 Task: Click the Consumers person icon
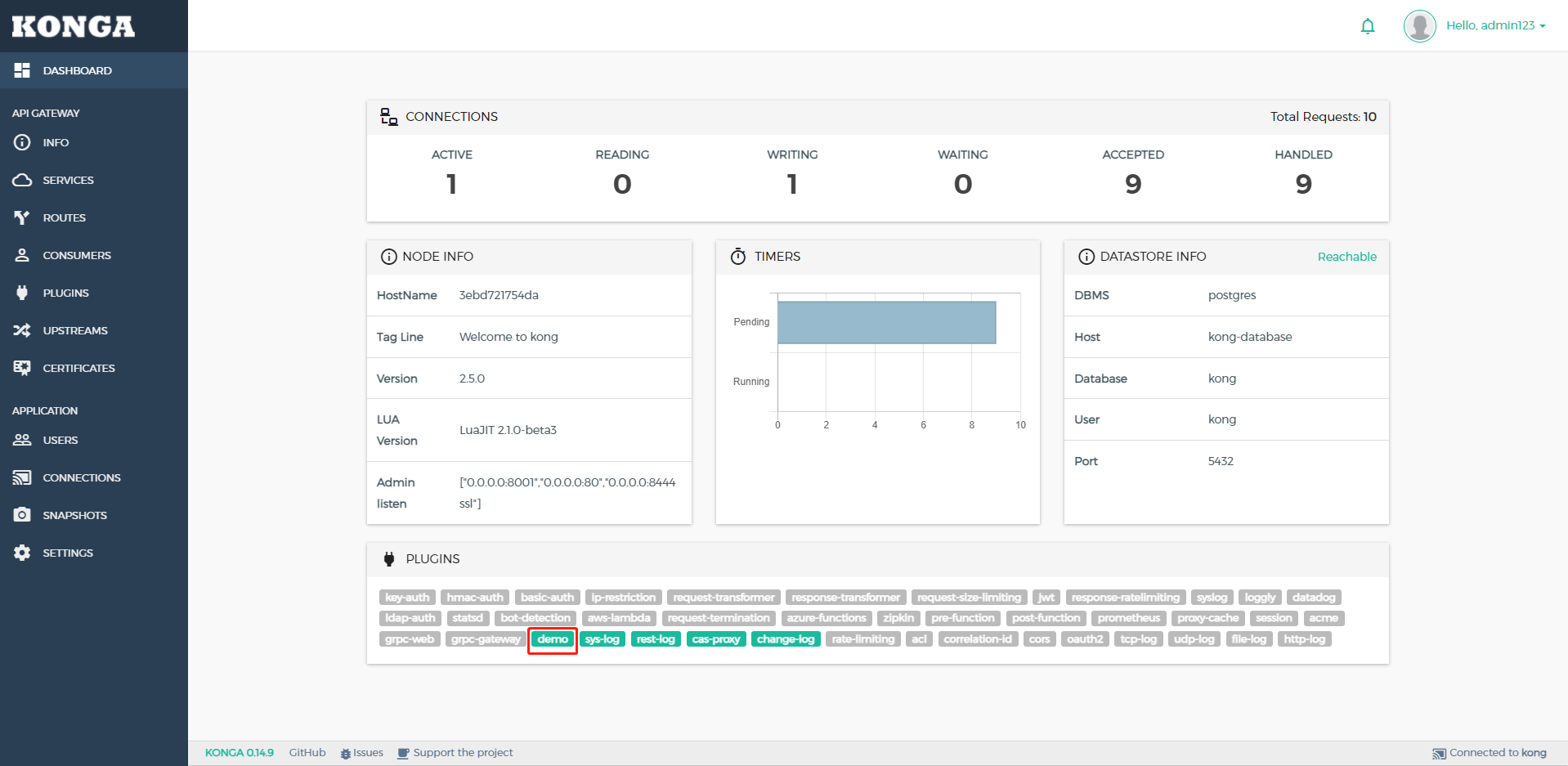coord(22,255)
